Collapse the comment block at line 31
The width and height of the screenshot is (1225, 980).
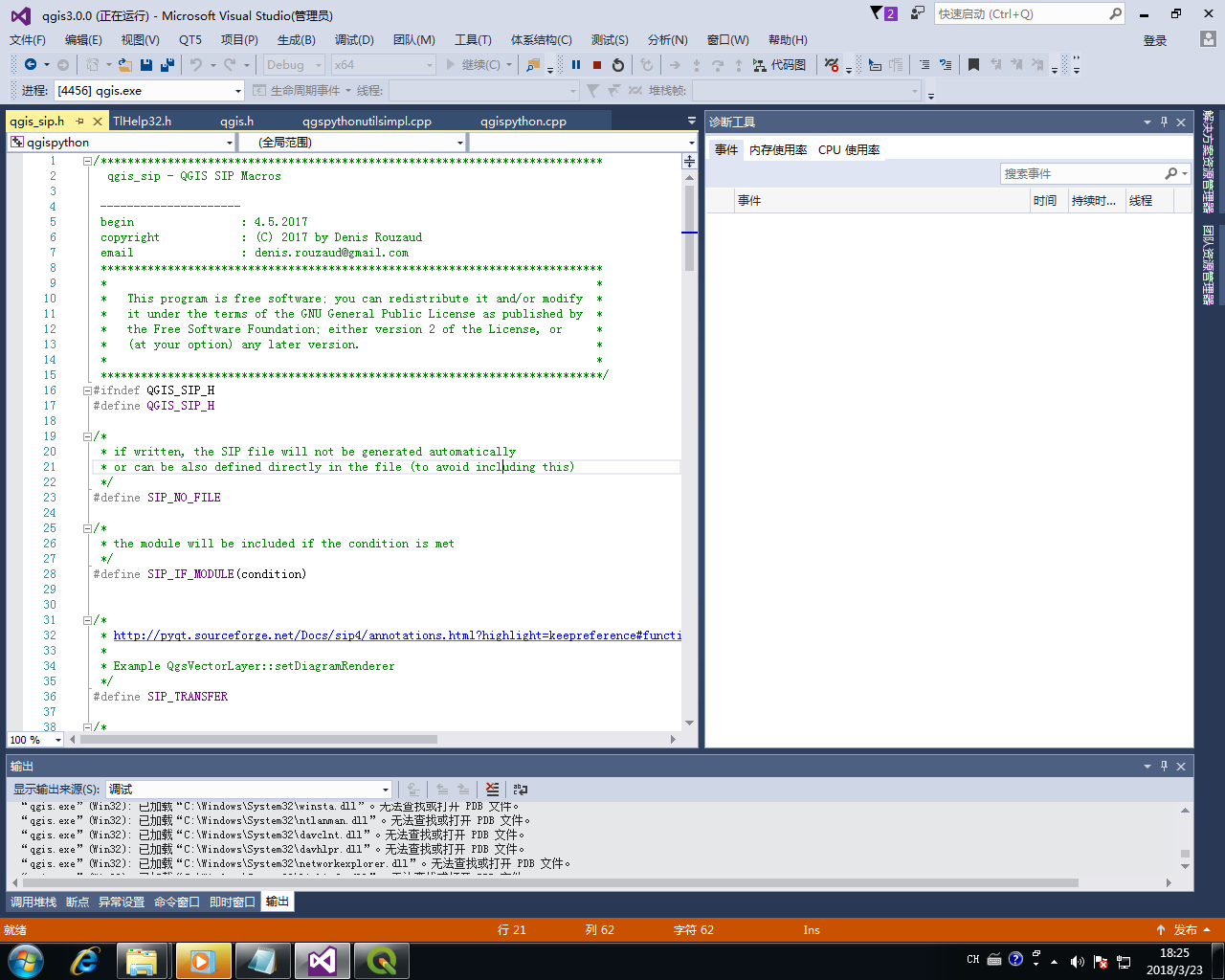87,620
